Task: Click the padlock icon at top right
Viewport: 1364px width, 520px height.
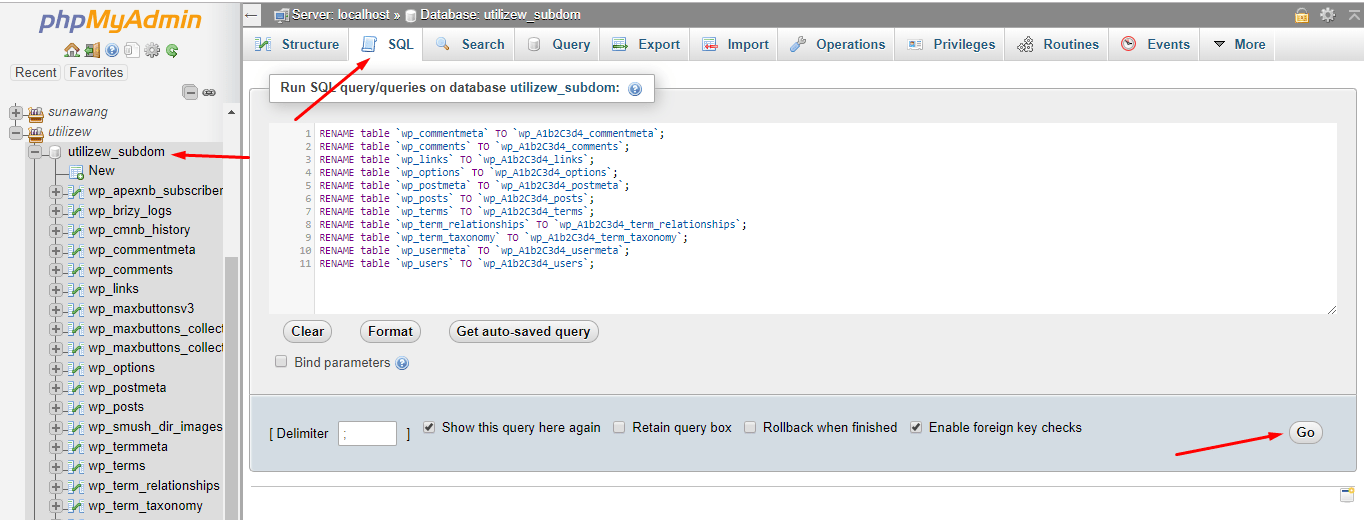Action: point(1302,15)
